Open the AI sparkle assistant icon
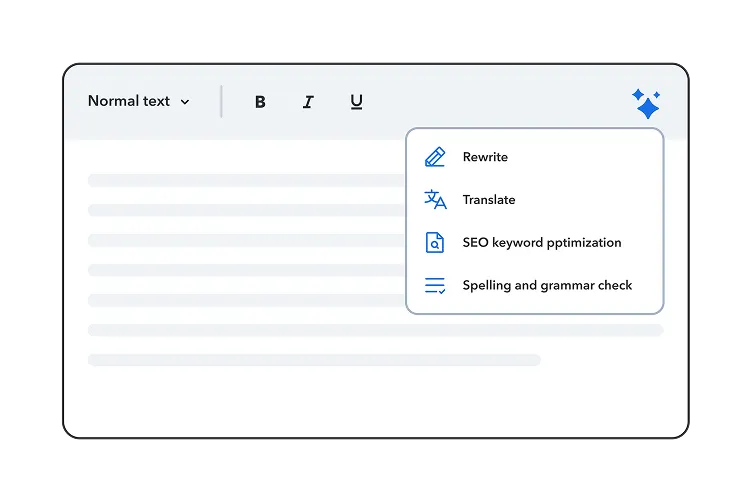 coord(646,103)
